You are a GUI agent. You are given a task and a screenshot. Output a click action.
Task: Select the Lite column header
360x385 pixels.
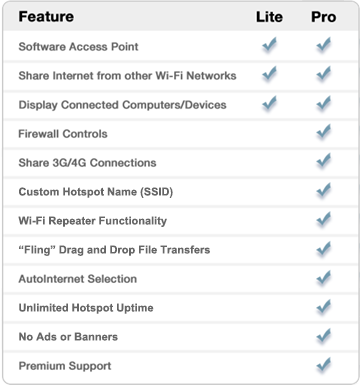pos(269,17)
